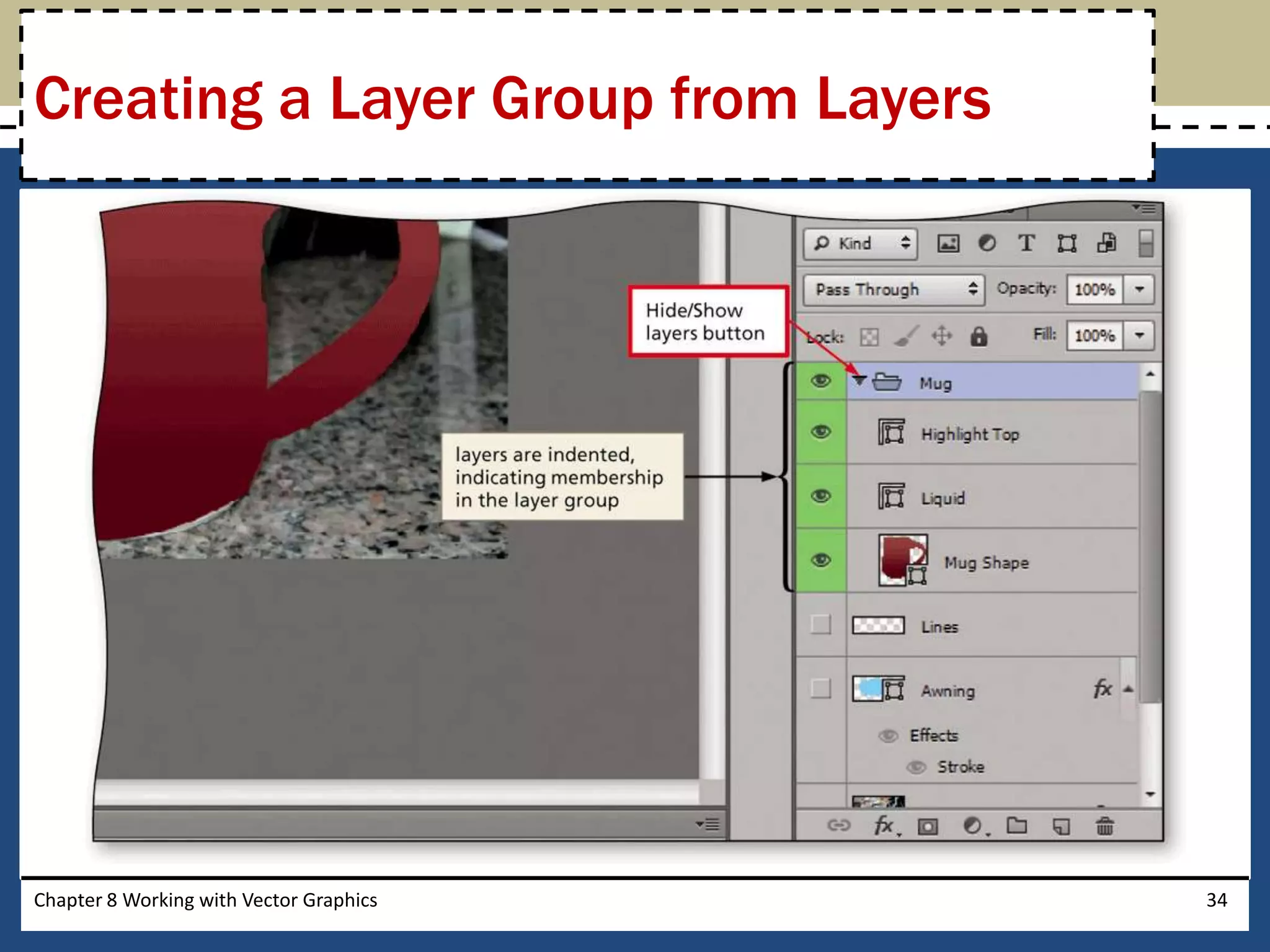Image resolution: width=1270 pixels, height=952 pixels.
Task: Open the Opacity slider dropdown arrow
Action: 1139,289
